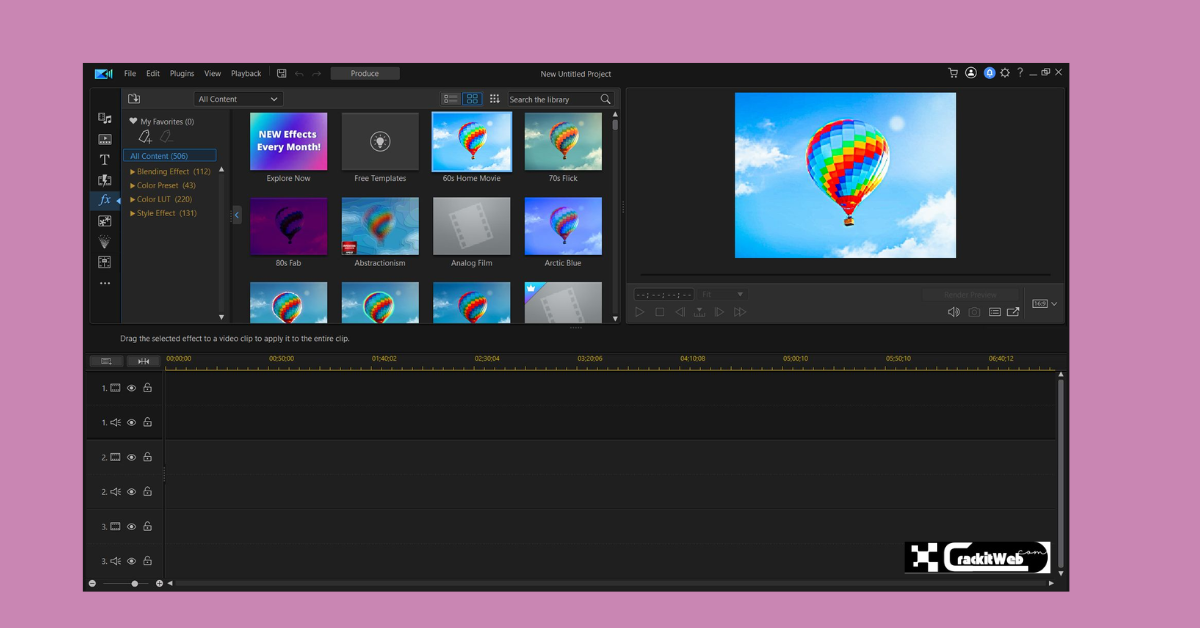1200x628 pixels.
Task: Open the Title Room from the sidebar
Action: 104,158
